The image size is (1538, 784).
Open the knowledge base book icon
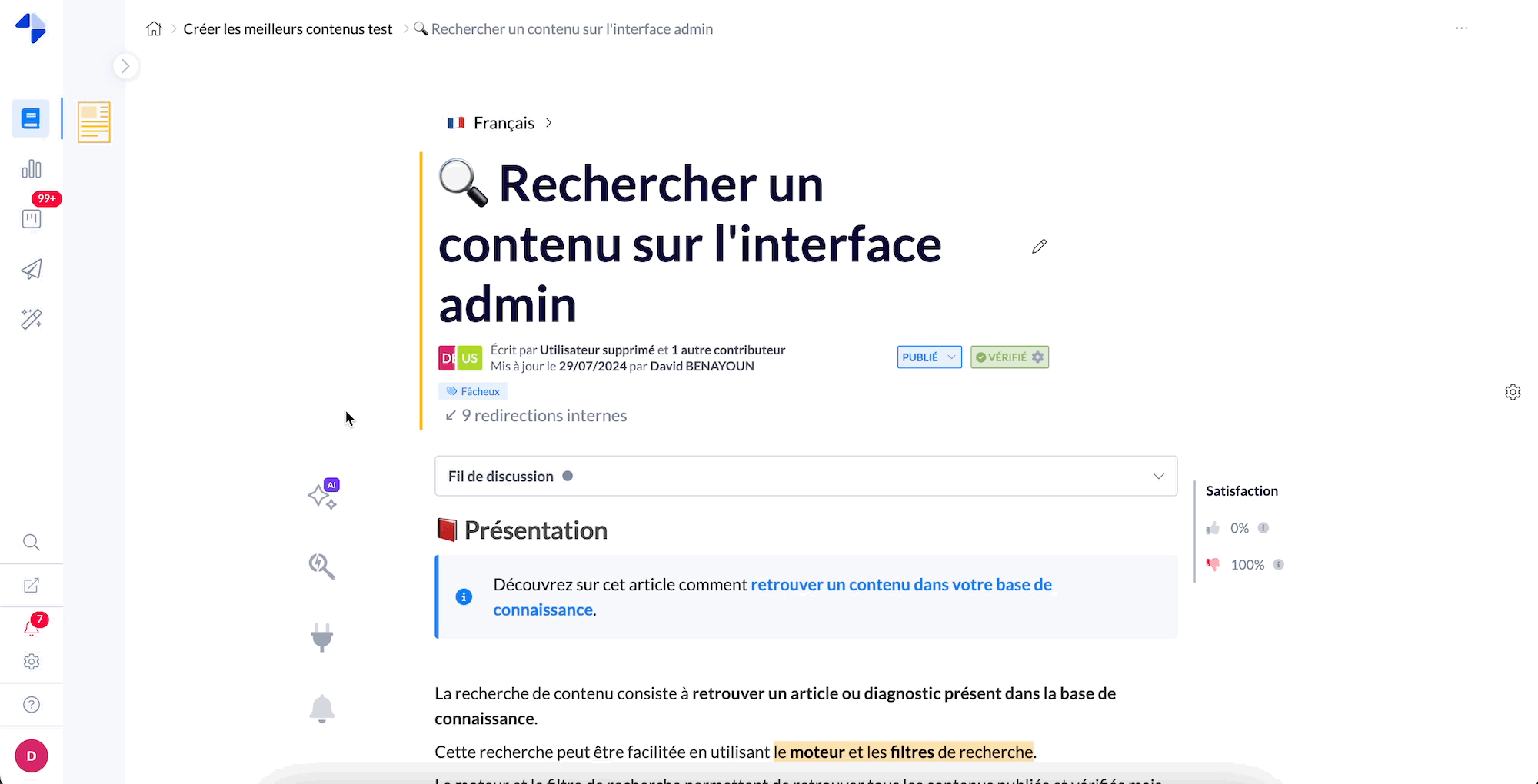(x=31, y=119)
